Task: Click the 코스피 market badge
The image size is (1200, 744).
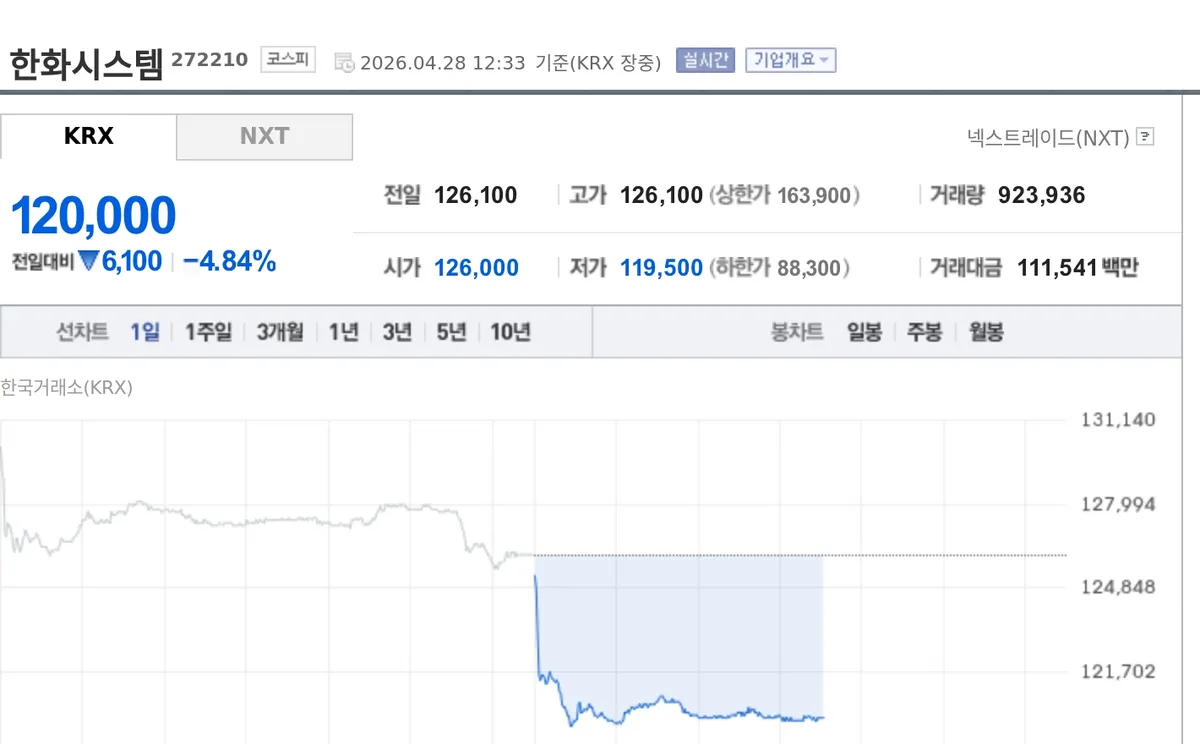Action: coord(288,60)
